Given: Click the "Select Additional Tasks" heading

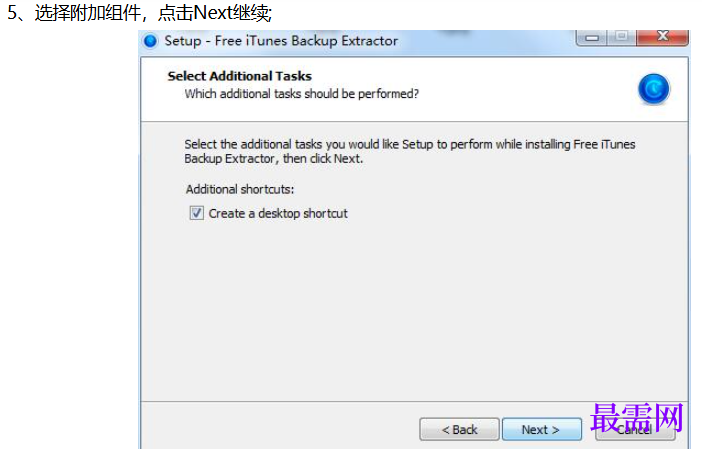Looking at the screenshot, I should pyautogui.click(x=240, y=76).
